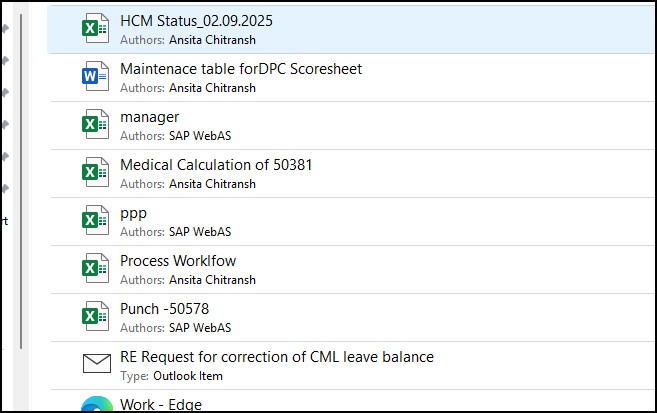Open Maintenace table forDPC Scoresheet document

point(241,69)
